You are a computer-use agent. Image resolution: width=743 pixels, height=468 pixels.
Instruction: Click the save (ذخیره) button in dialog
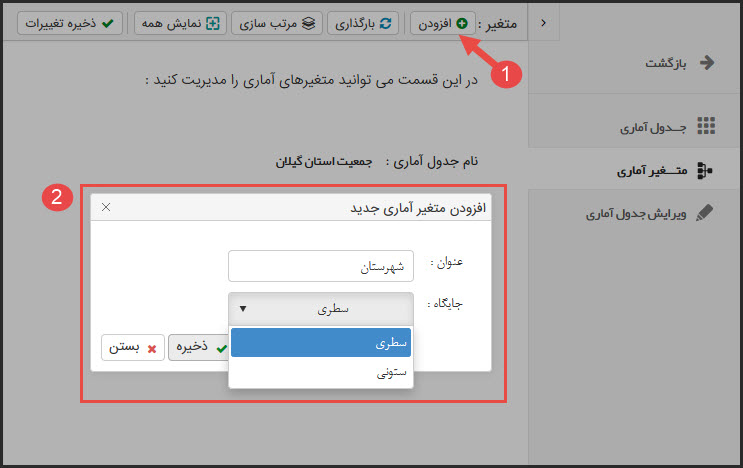click(x=197, y=347)
